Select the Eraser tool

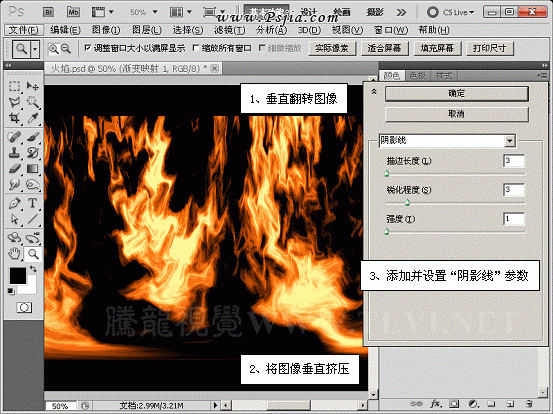click(x=14, y=169)
